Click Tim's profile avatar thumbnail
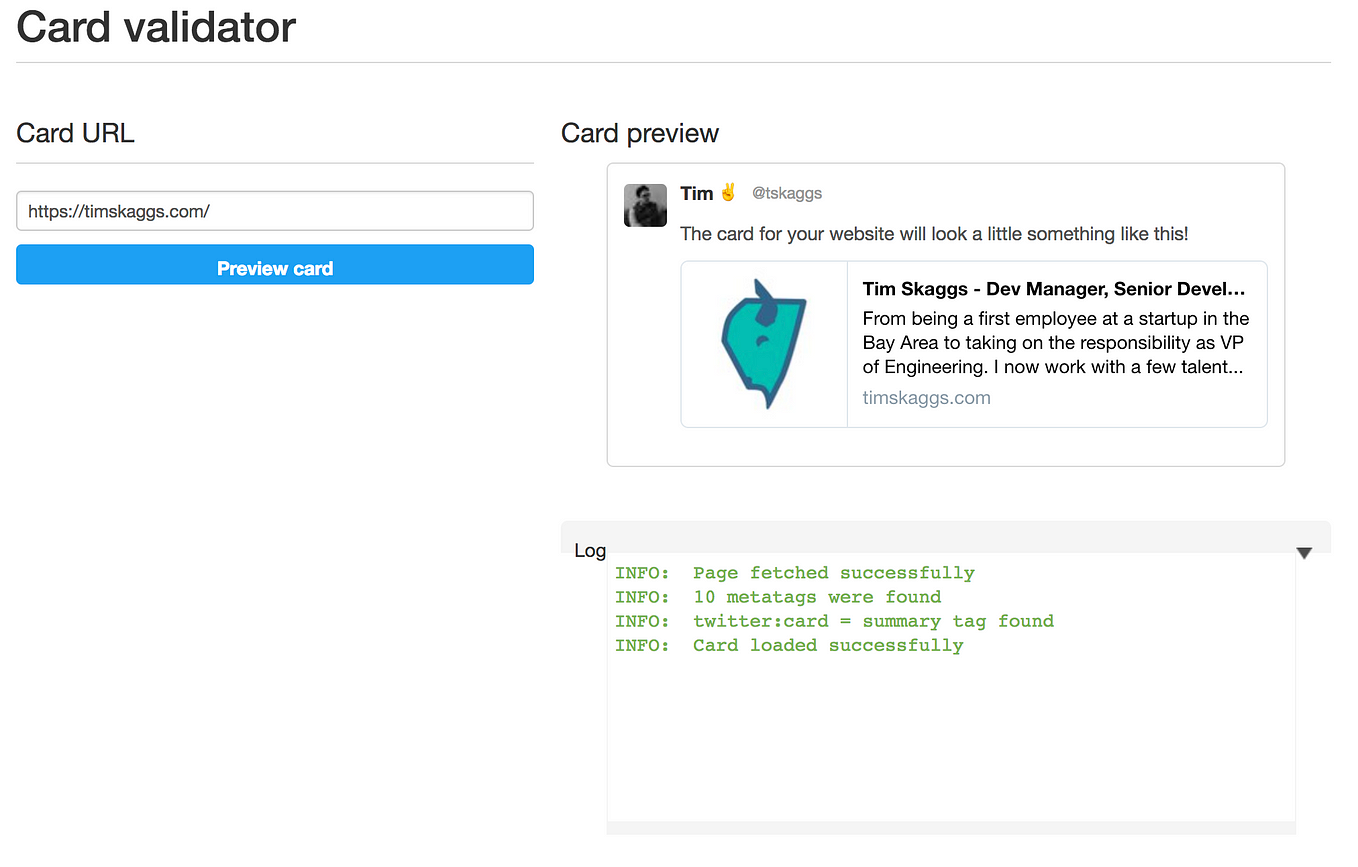1358x867 pixels. [x=645, y=204]
